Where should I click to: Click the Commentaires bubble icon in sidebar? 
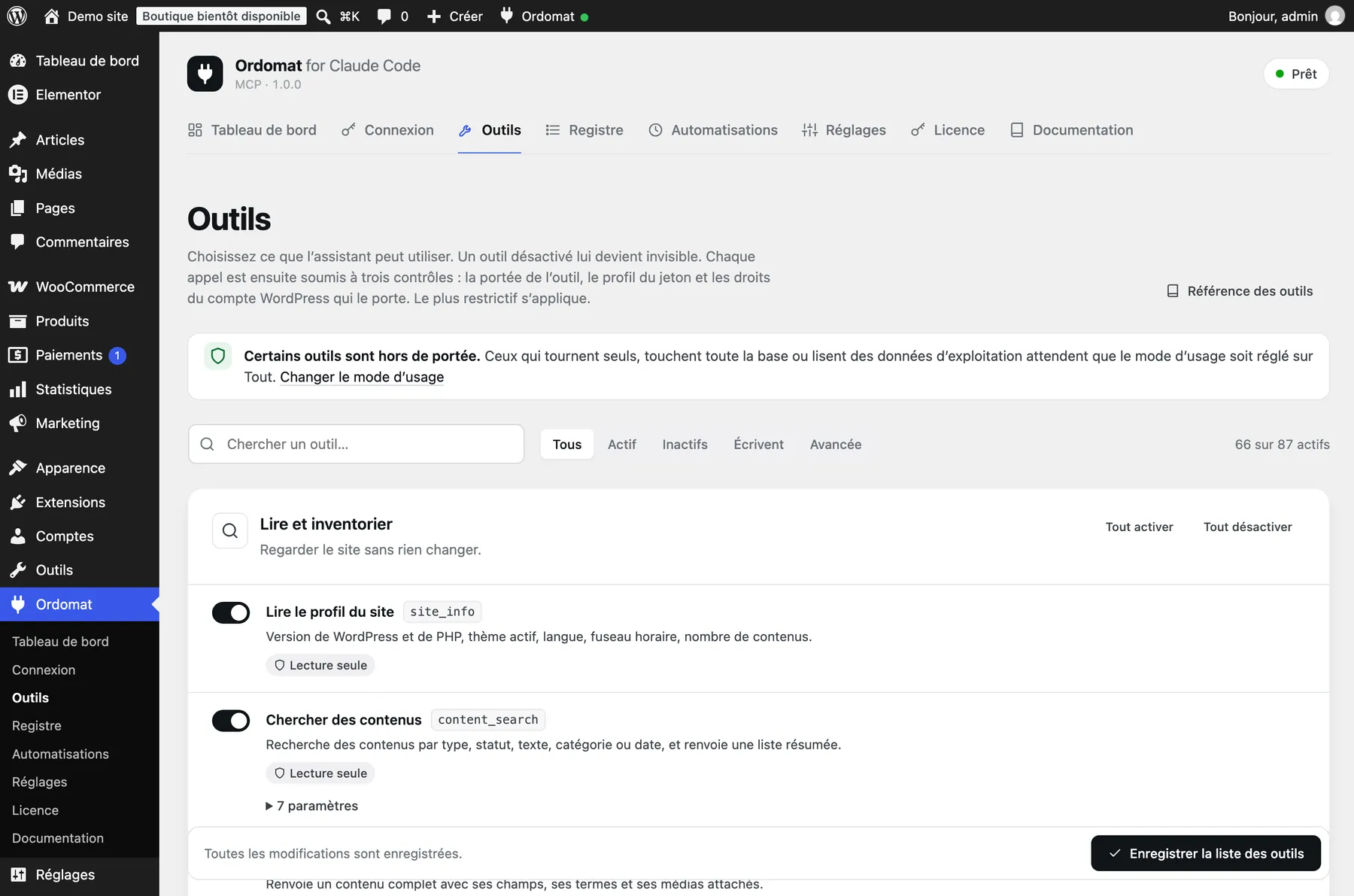[18, 242]
